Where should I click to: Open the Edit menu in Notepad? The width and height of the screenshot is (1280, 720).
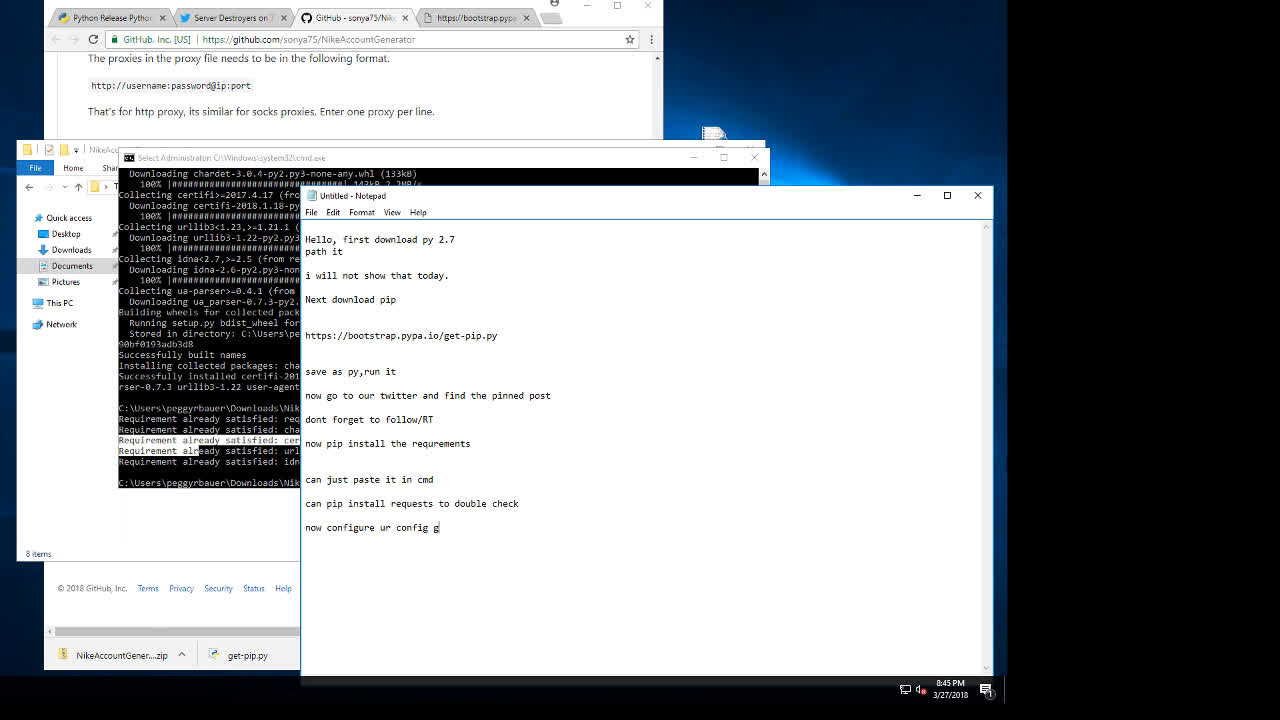coord(333,212)
